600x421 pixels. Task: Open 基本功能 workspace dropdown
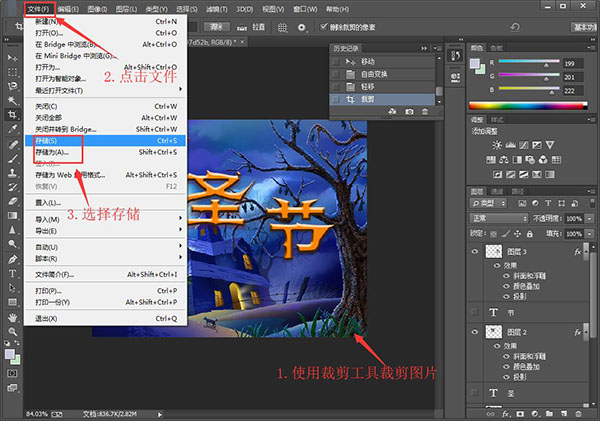coord(584,27)
